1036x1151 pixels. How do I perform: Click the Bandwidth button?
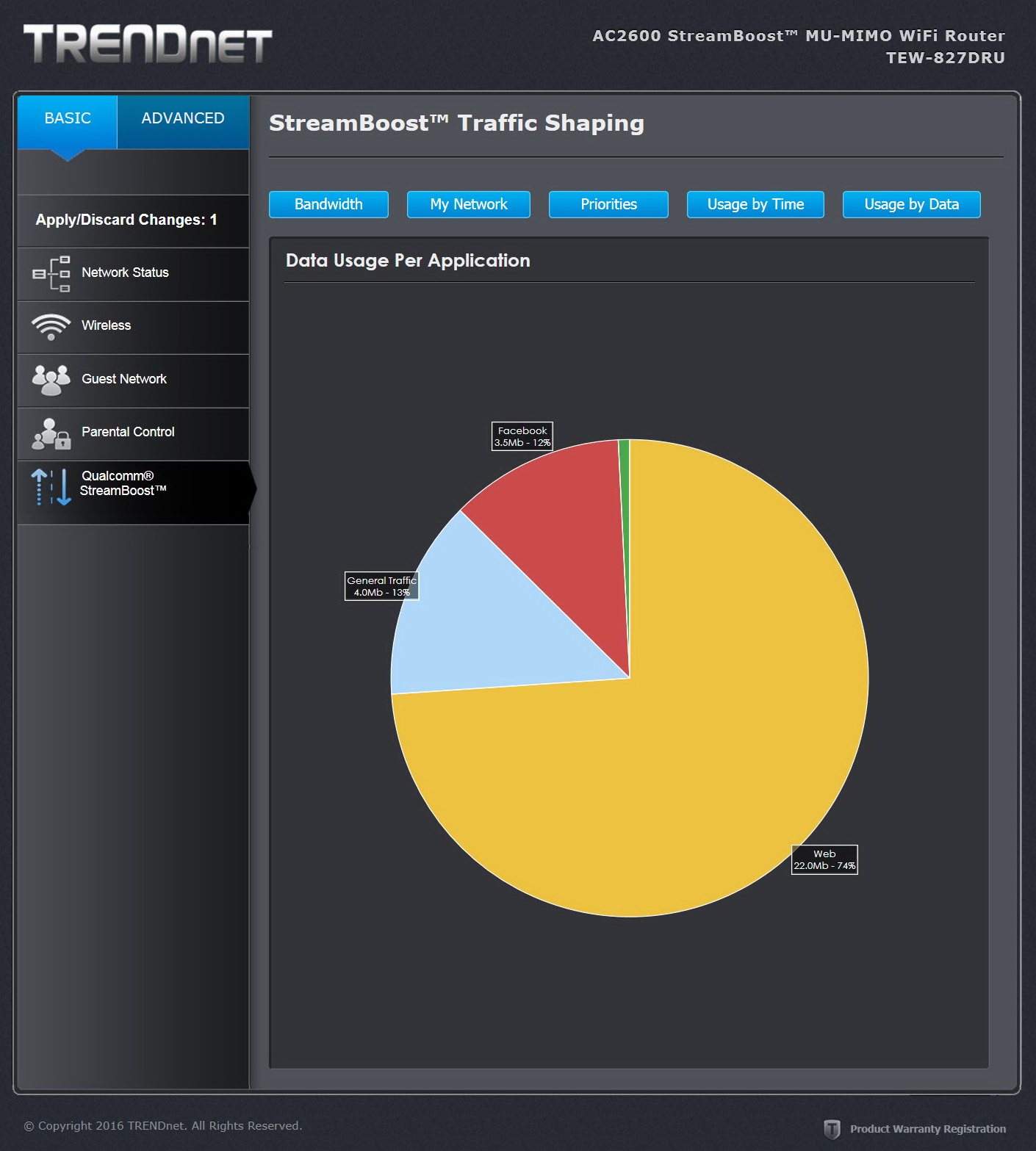(x=328, y=204)
